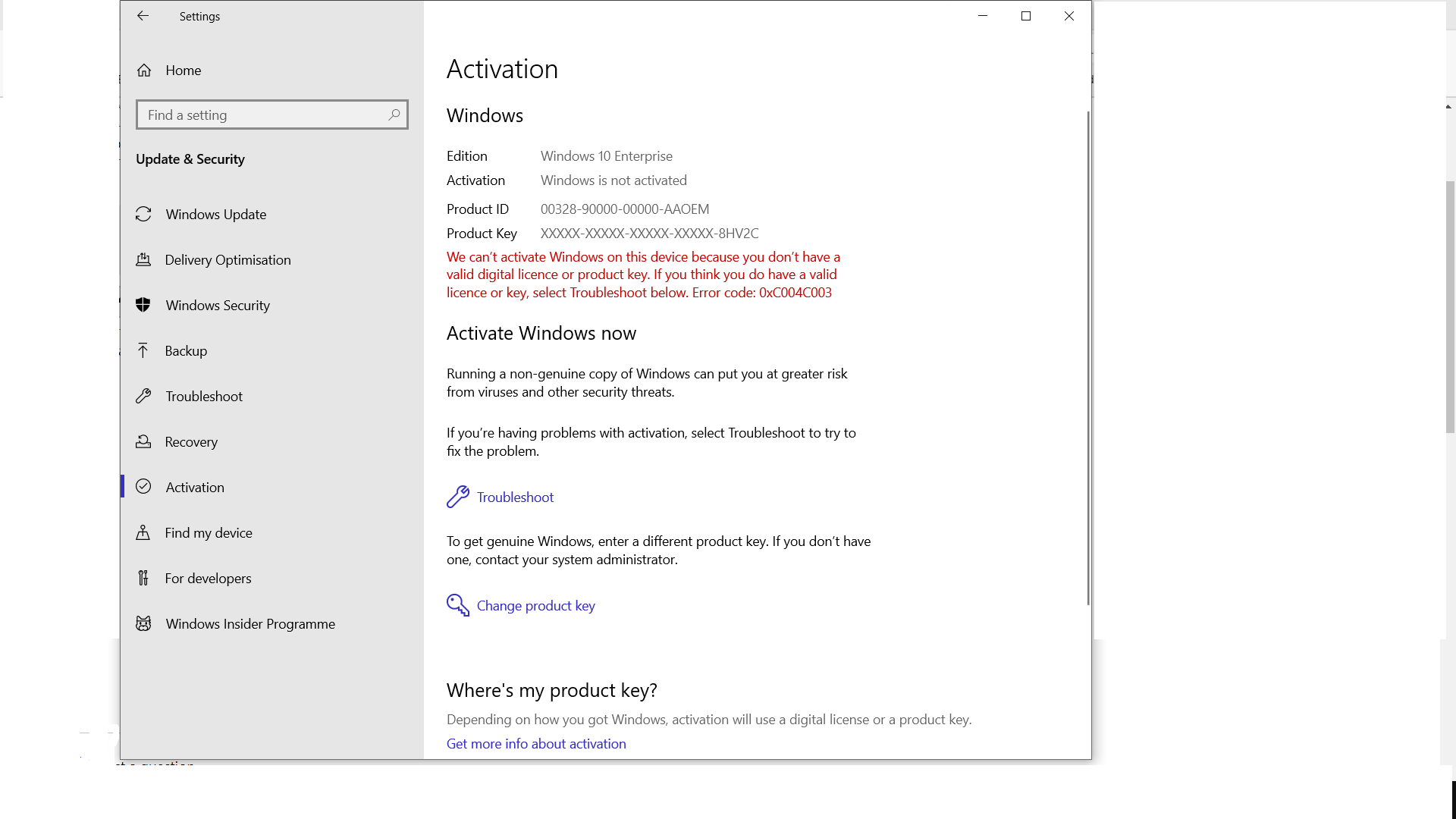Click Where's my product key heading
The width and height of the screenshot is (1456, 819).
coord(551,690)
